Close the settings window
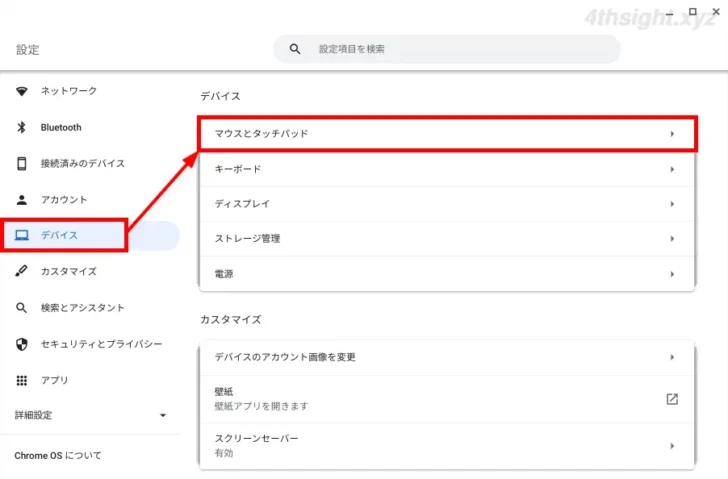This screenshot has width=728, height=479. tap(716, 12)
